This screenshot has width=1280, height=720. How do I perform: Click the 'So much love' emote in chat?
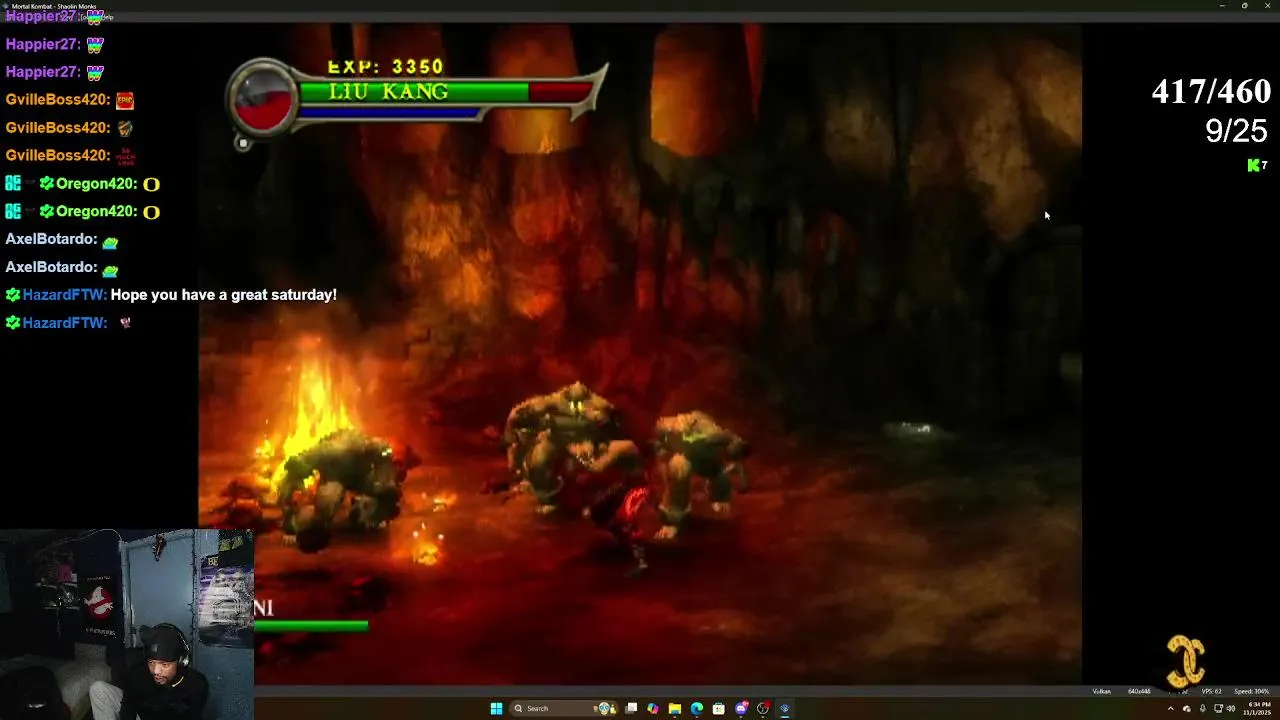[x=125, y=155]
